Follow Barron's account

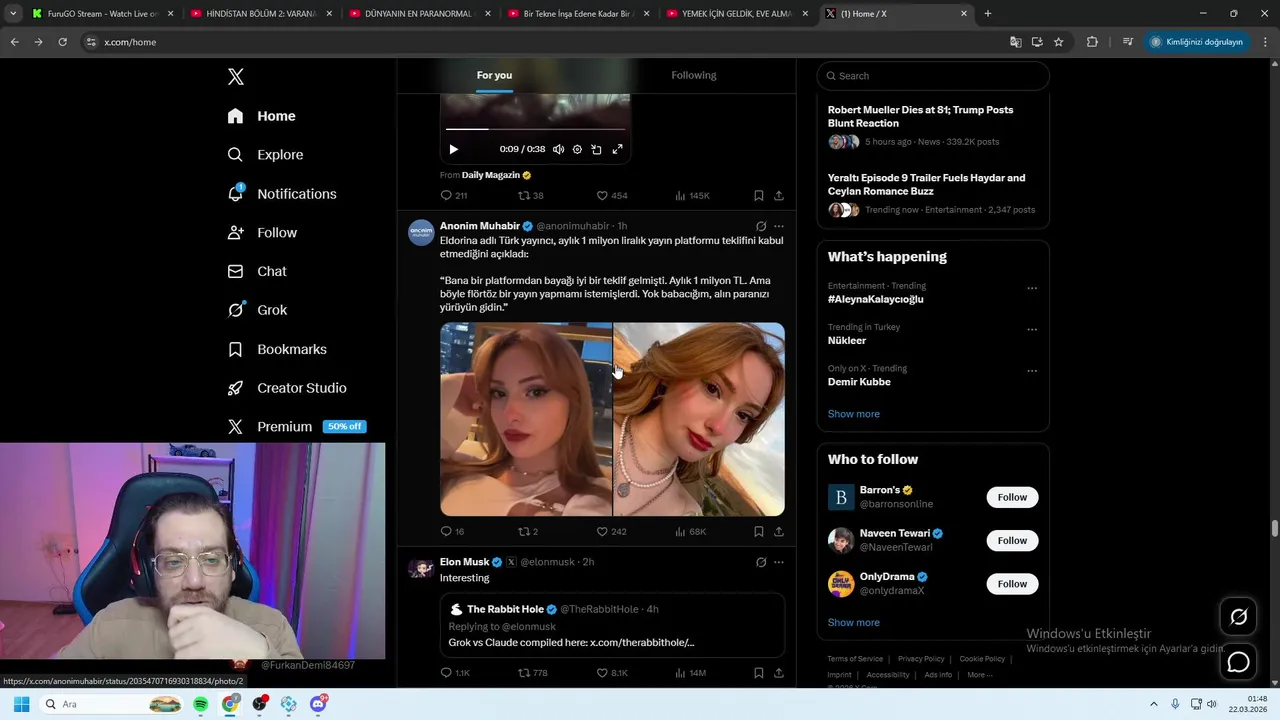coord(1012,497)
